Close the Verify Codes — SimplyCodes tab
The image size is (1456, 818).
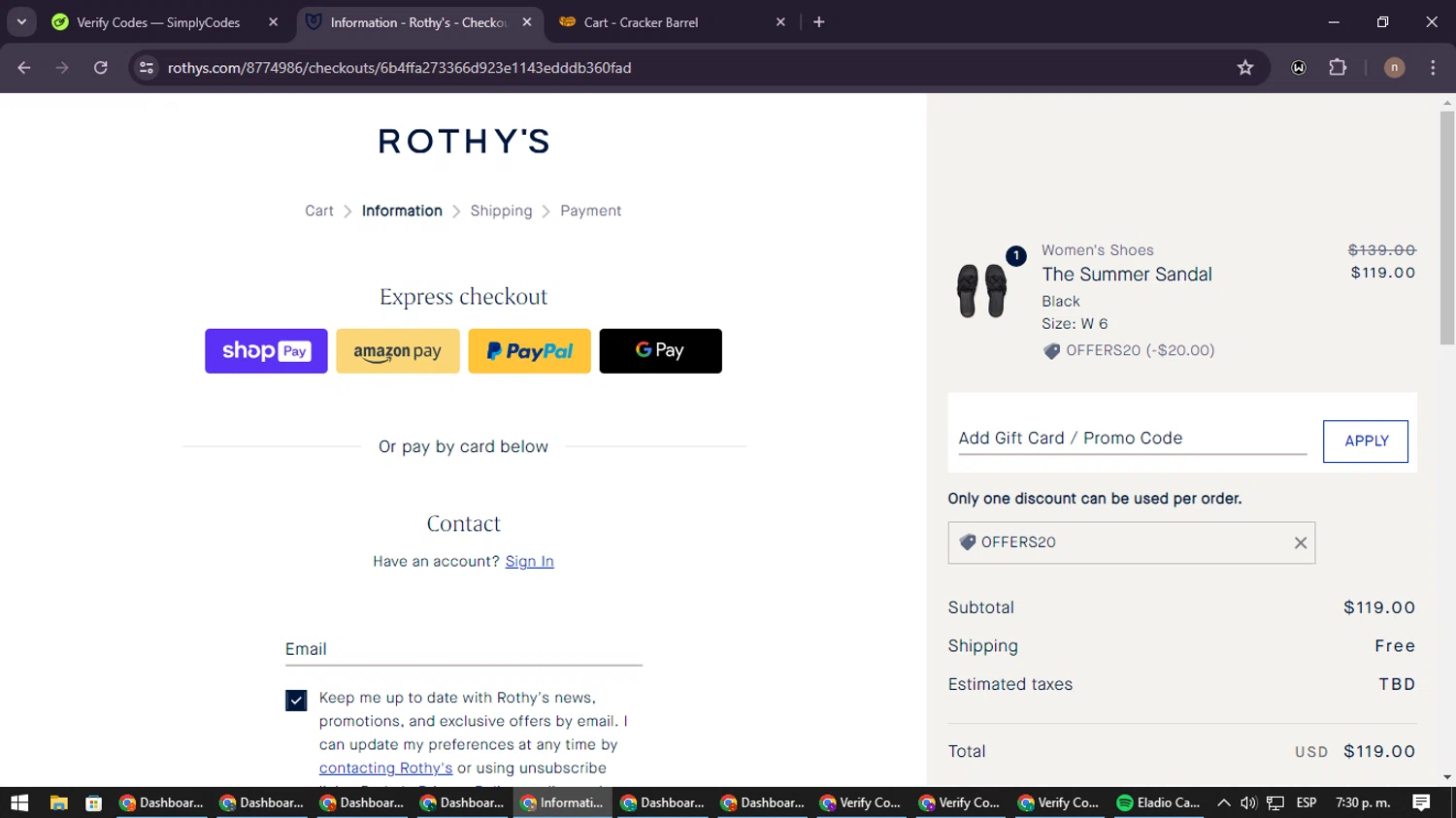(273, 22)
